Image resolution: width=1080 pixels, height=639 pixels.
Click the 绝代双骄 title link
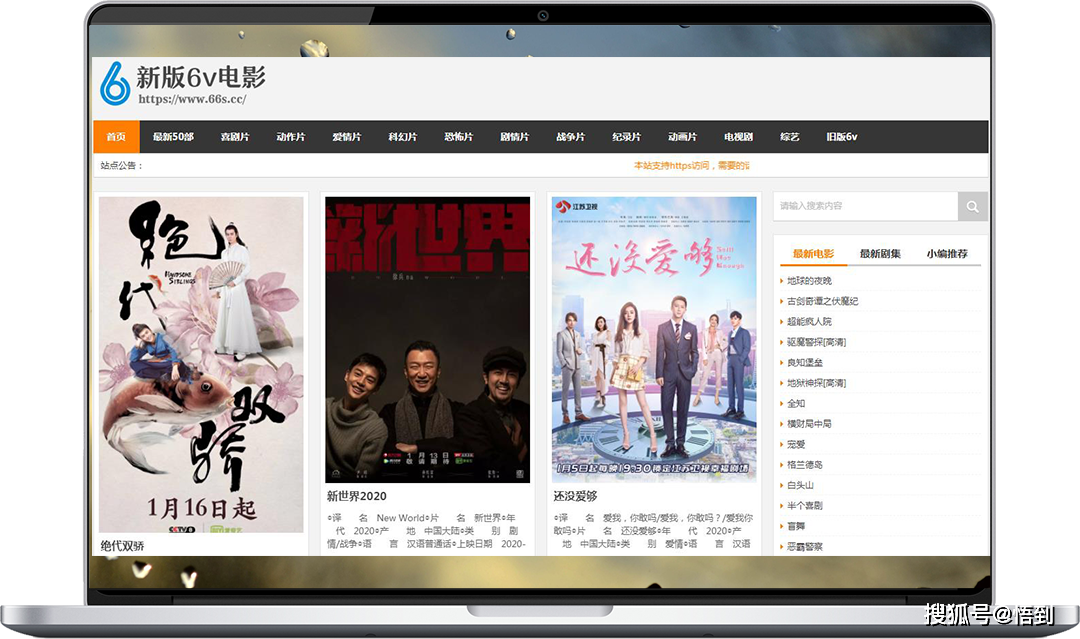[x=123, y=545]
